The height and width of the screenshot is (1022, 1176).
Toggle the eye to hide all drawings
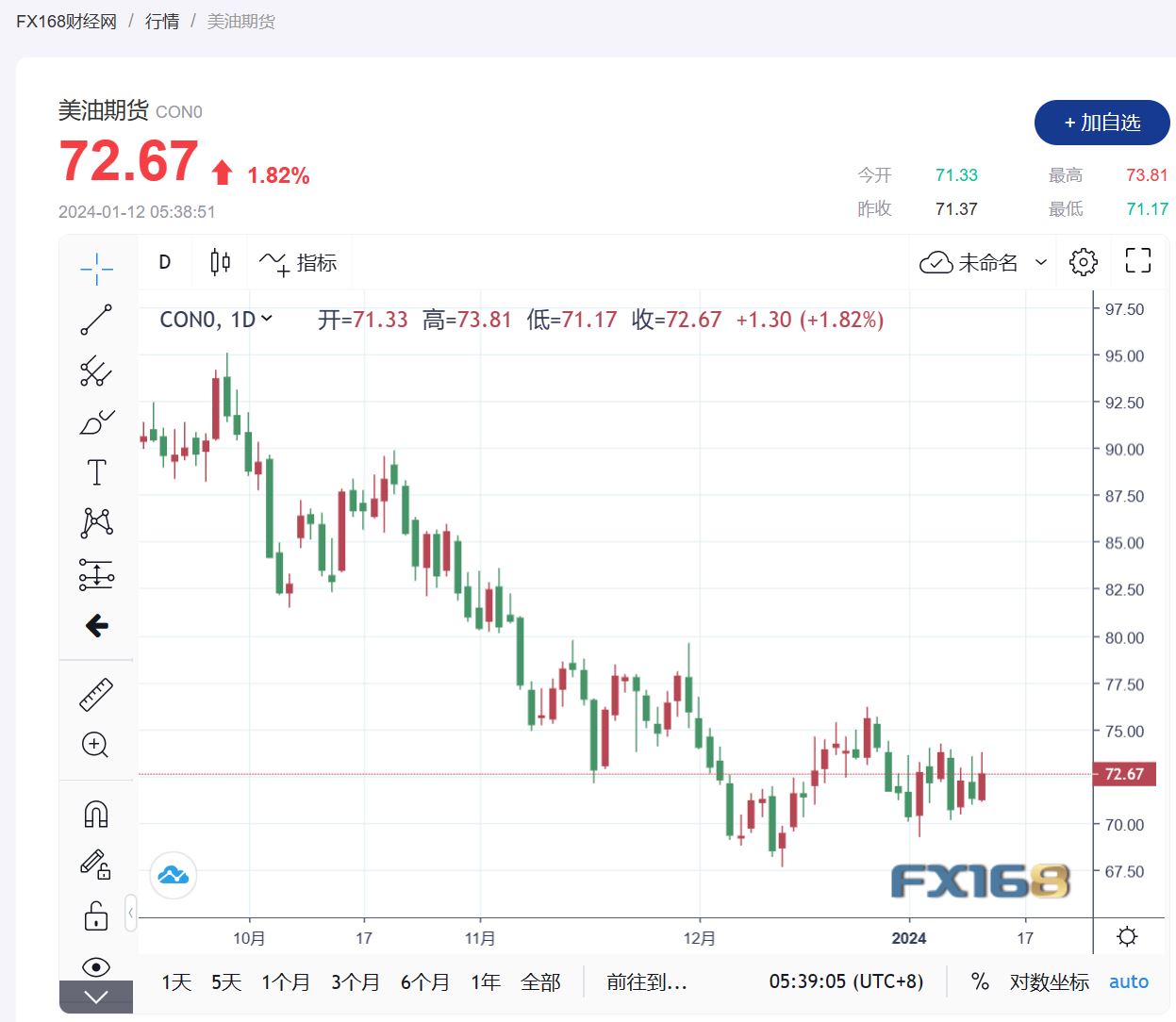pos(96,966)
